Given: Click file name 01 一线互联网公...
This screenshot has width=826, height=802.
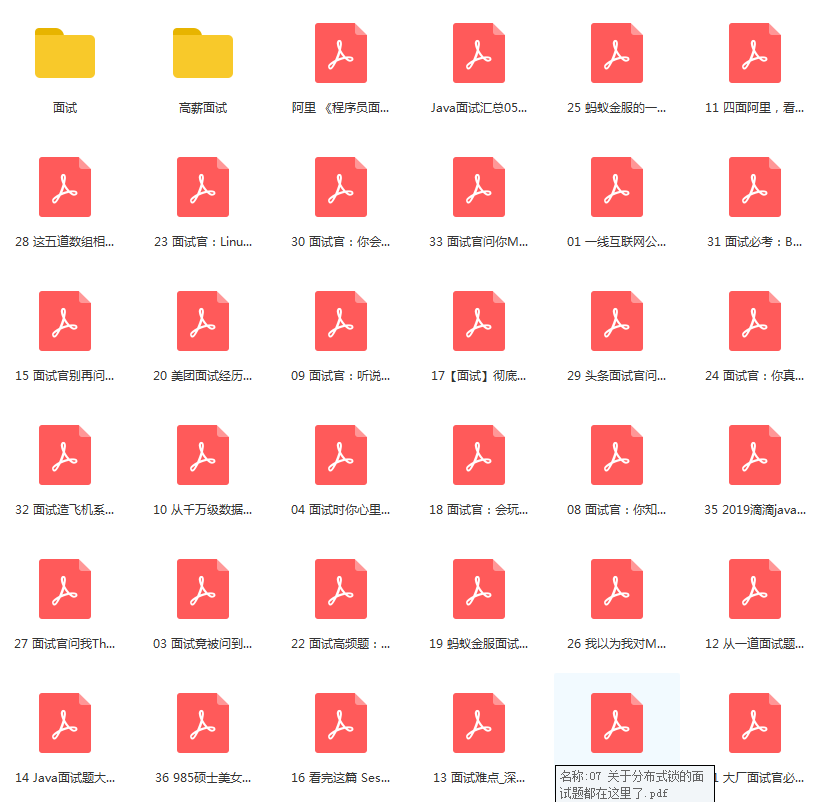Looking at the screenshot, I should point(617,242).
